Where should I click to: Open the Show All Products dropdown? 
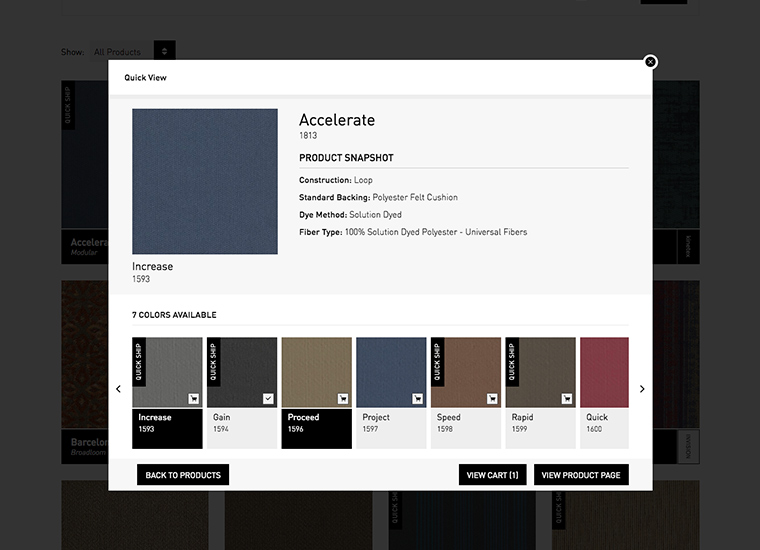tap(132, 51)
